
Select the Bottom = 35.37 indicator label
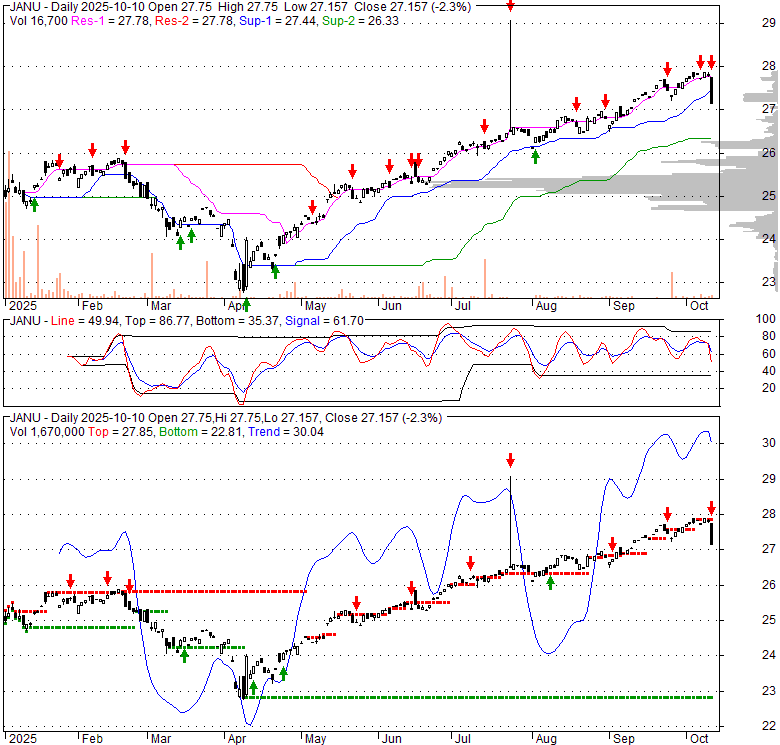tap(237, 321)
